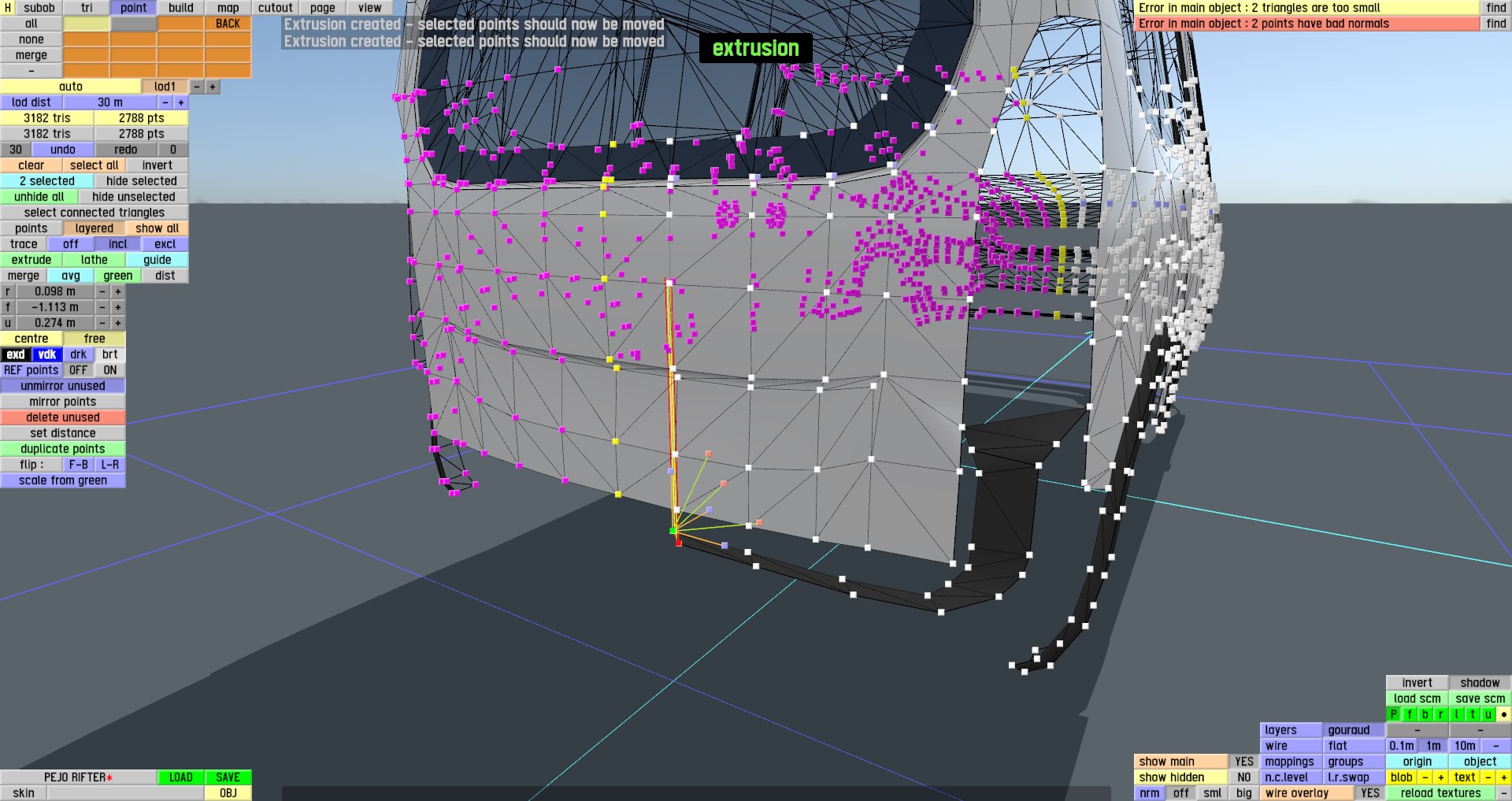Switch to the u view letter button

1488,714
